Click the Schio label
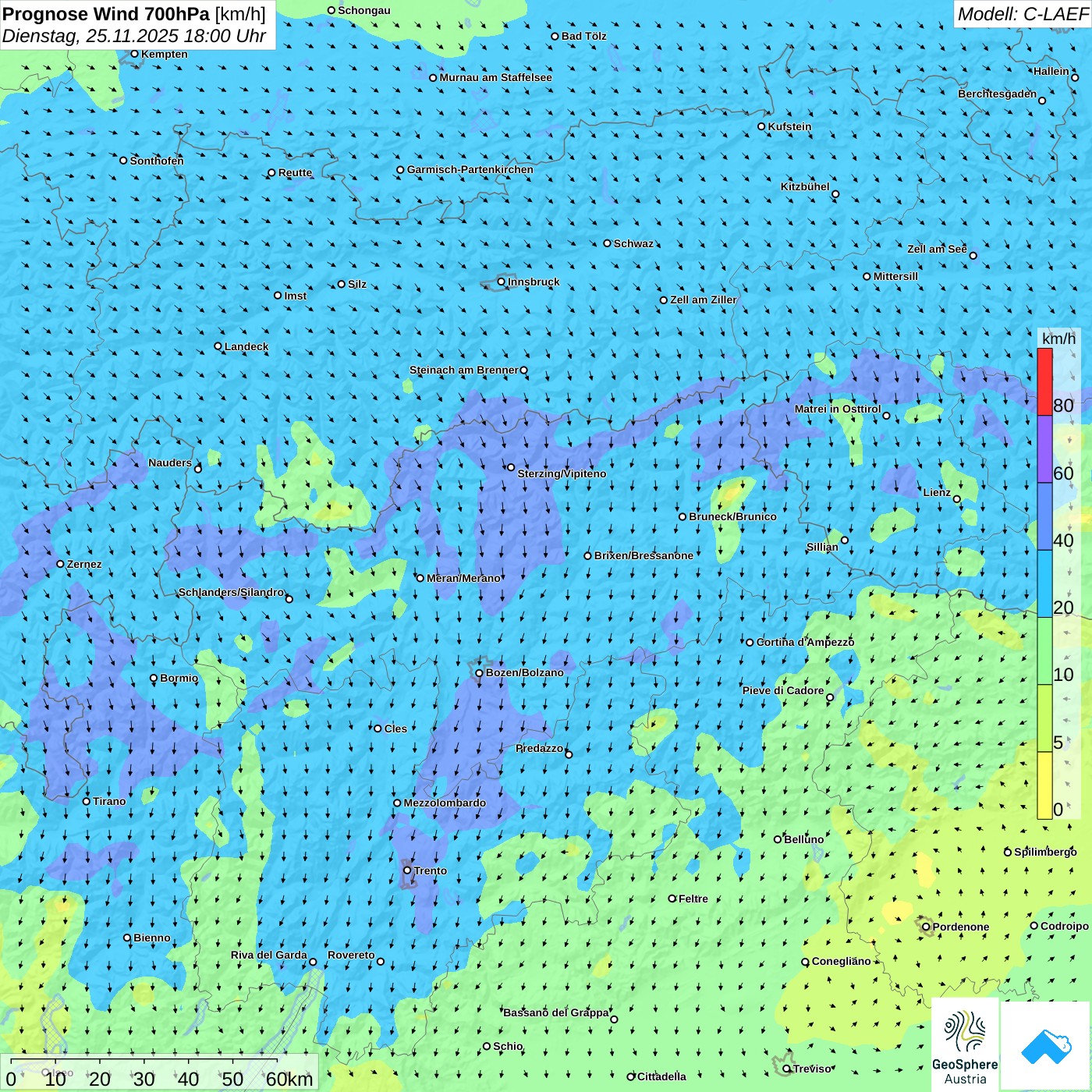1092x1092 pixels. pyautogui.click(x=508, y=1046)
